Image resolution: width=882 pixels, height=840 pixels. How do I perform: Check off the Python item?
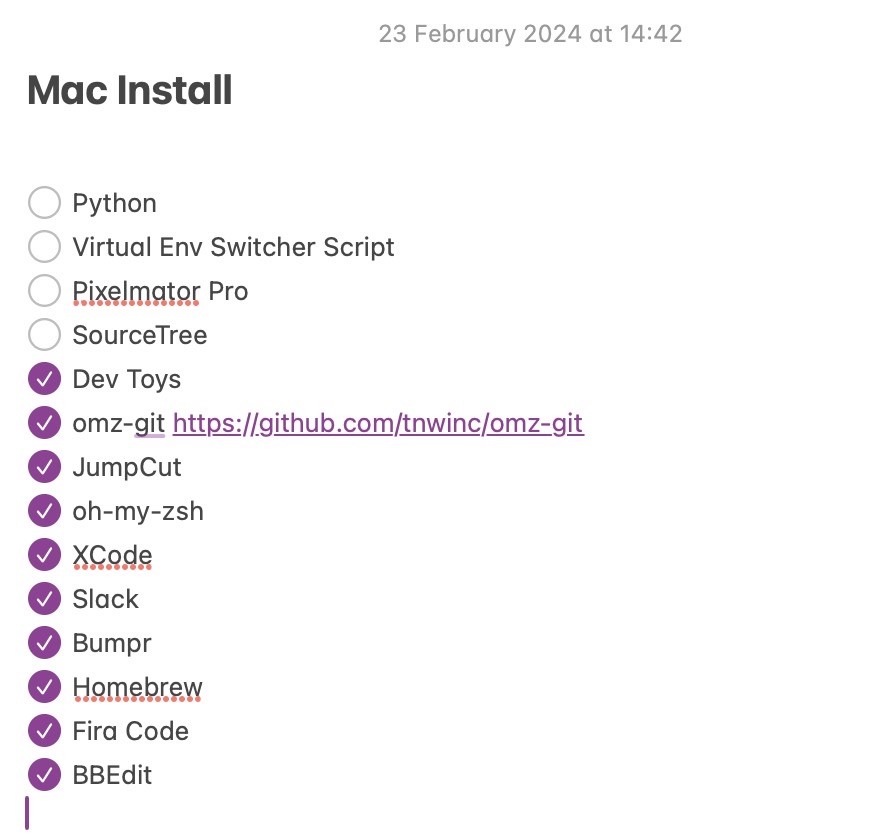point(44,203)
